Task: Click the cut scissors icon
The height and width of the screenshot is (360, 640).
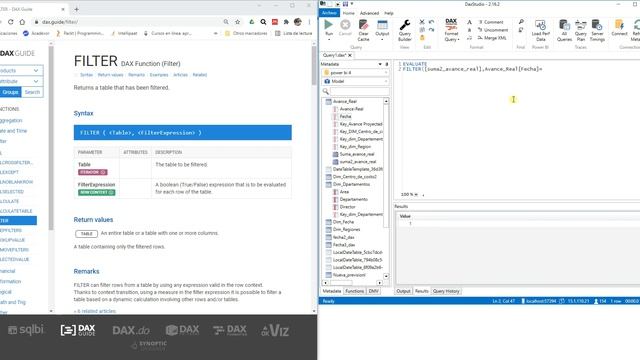Action: (422, 22)
